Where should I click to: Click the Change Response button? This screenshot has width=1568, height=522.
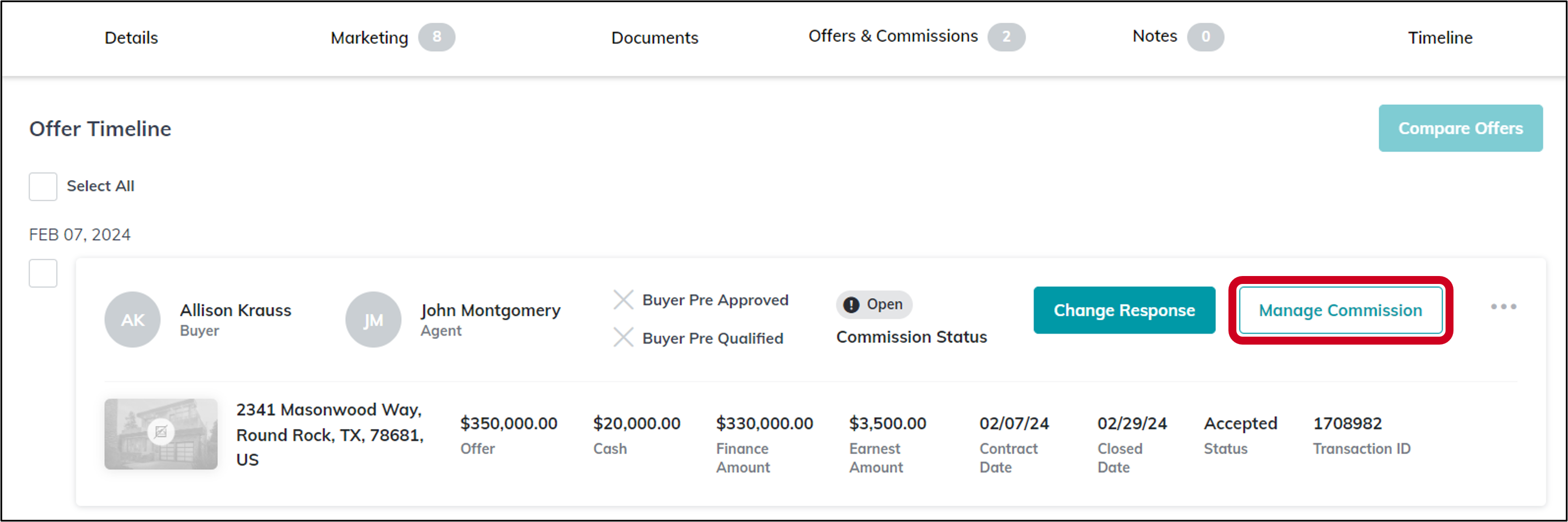click(1124, 310)
